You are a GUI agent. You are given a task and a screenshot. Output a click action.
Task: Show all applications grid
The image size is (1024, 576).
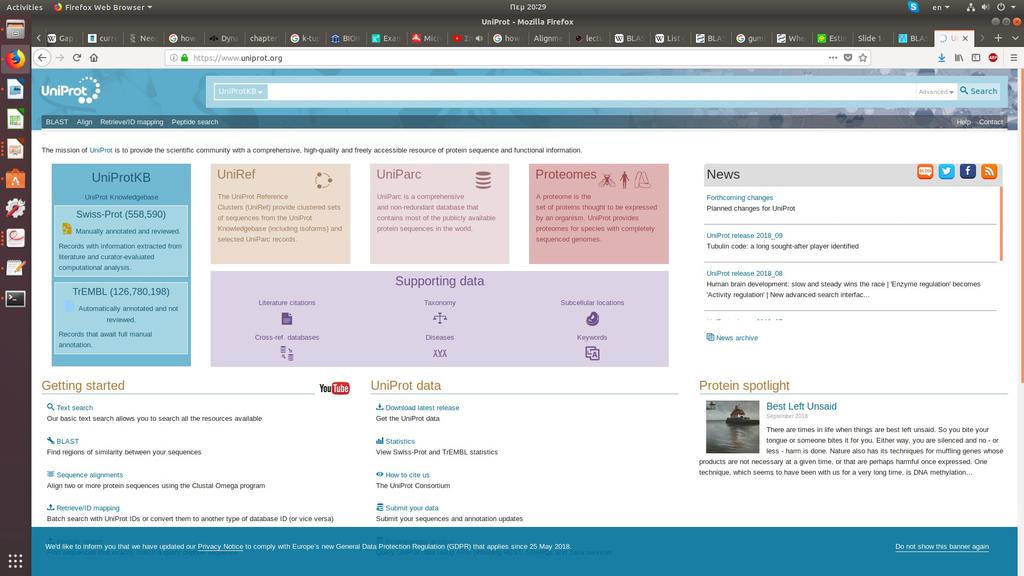(x=15, y=560)
